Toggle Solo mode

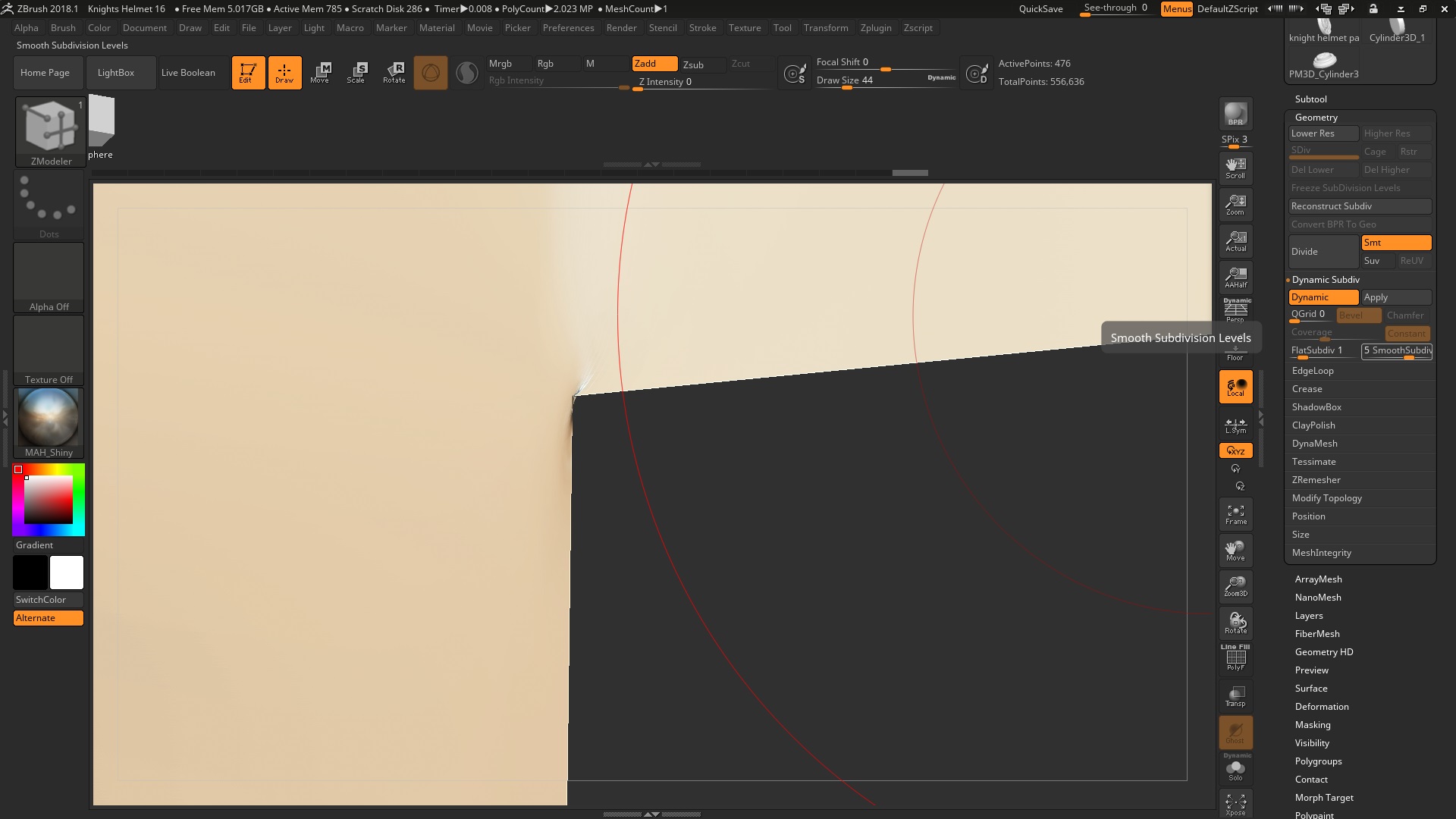pos(1235,768)
